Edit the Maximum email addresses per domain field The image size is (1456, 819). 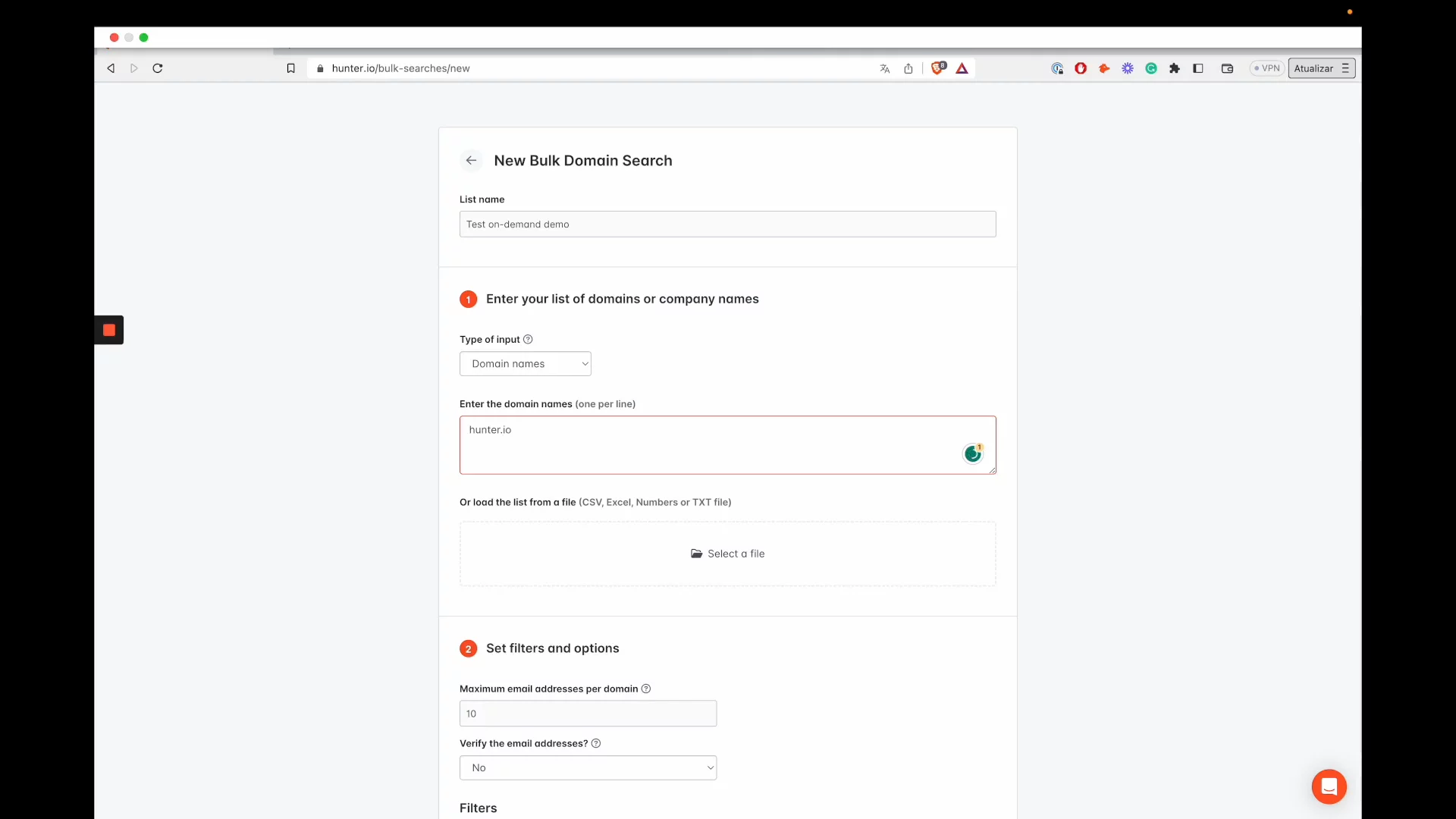588,713
